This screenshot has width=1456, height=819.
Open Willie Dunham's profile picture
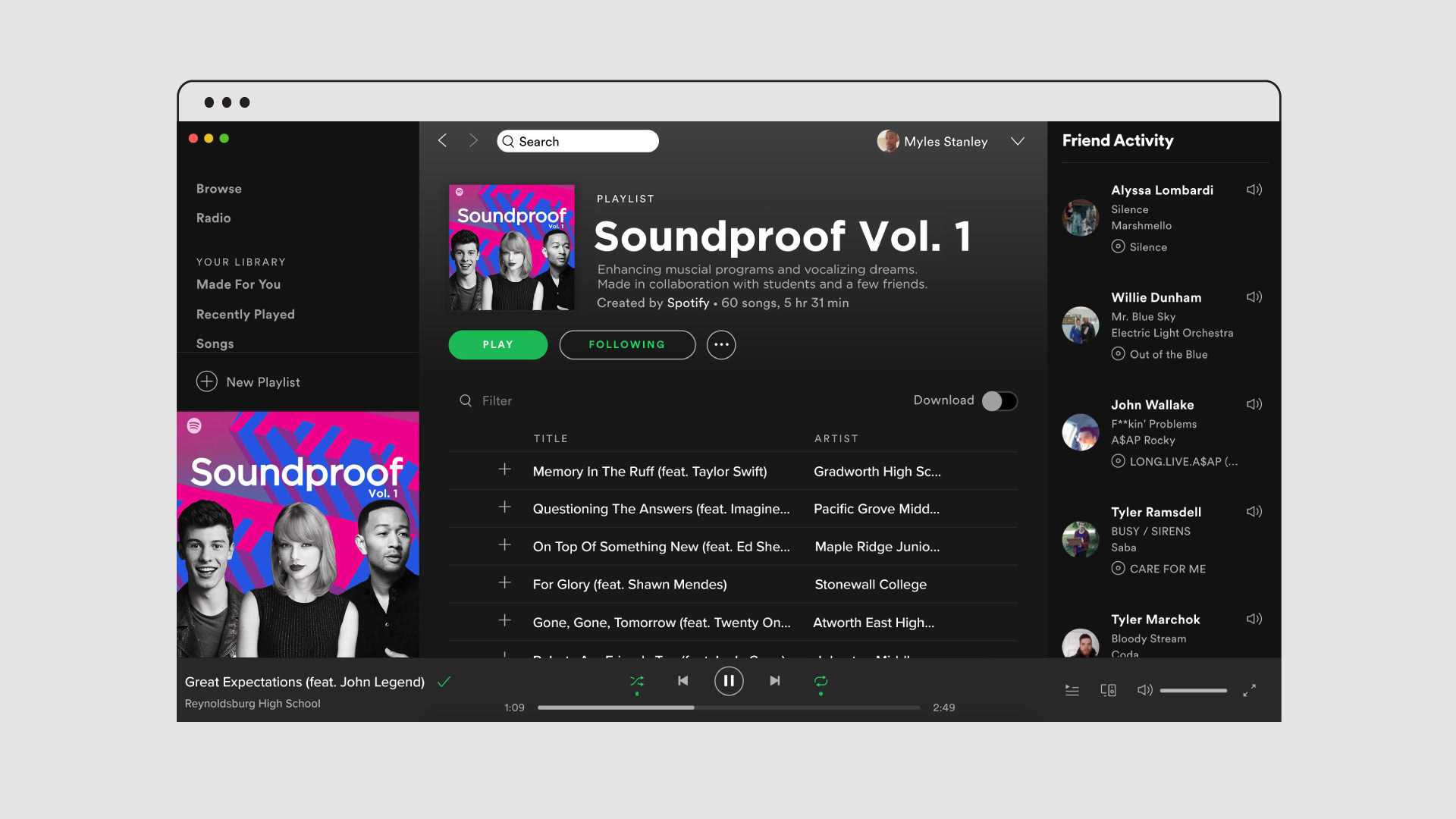coord(1081,325)
